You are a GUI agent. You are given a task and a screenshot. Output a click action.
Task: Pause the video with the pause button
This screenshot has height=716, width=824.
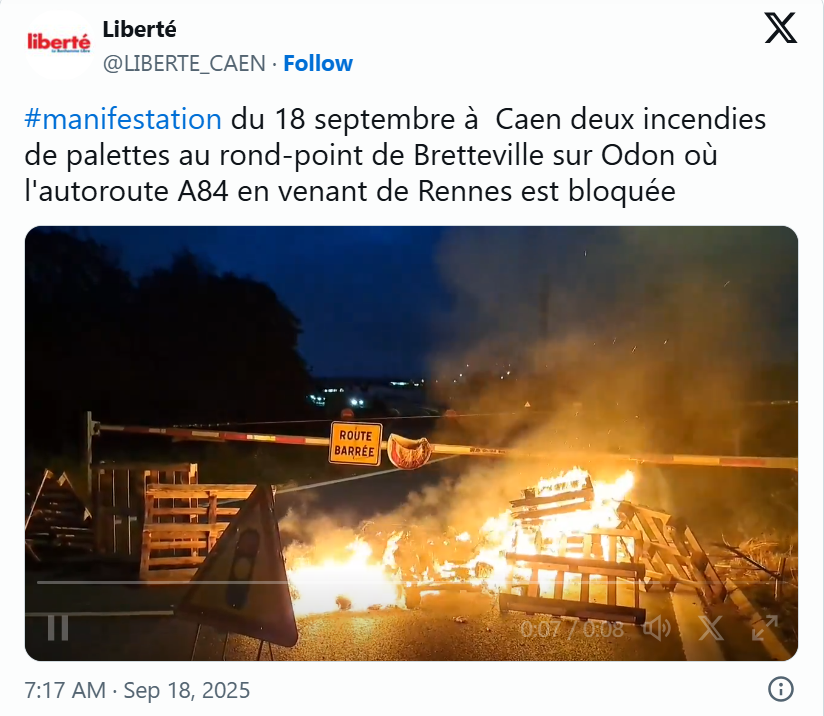point(58,627)
